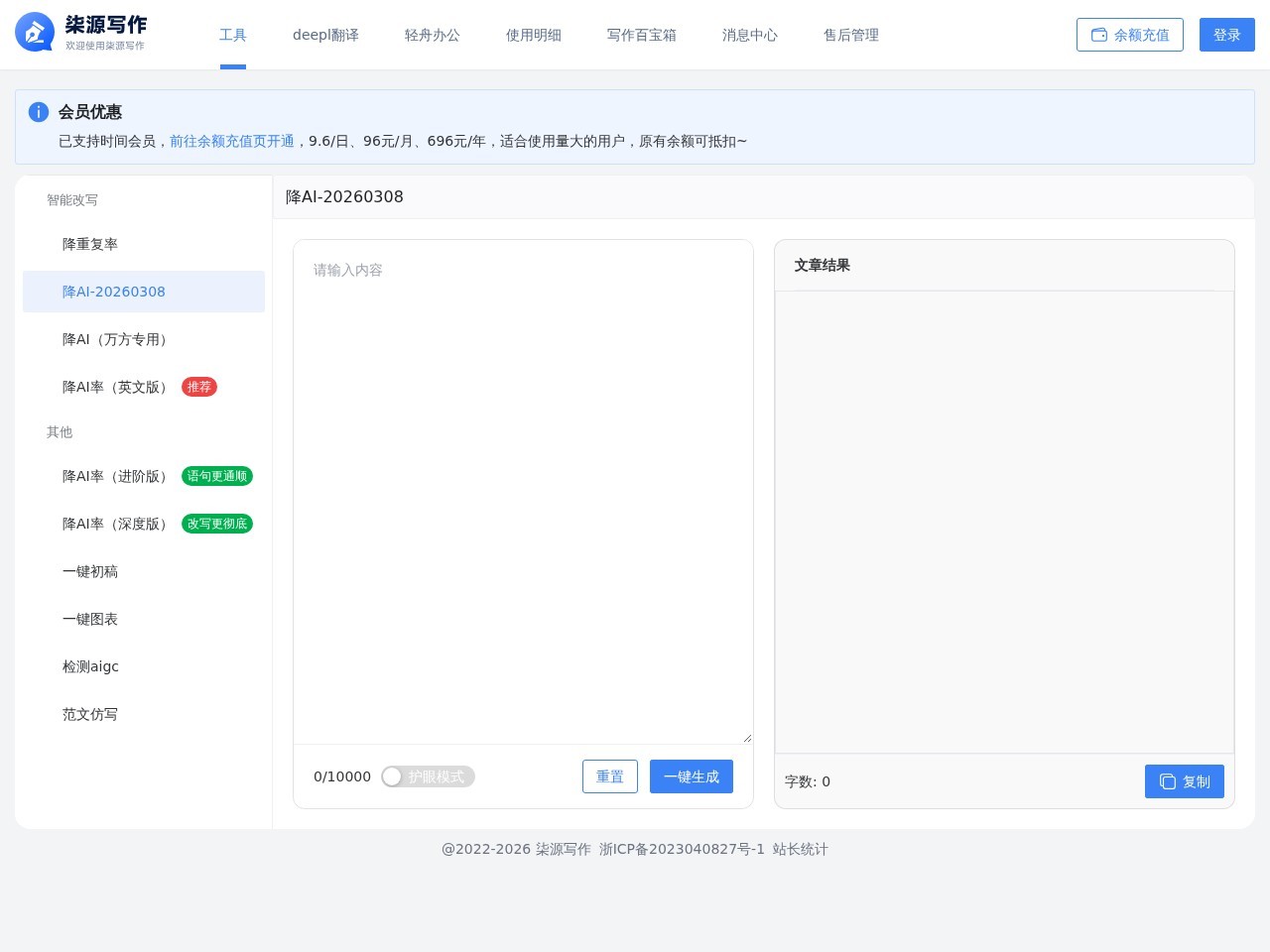This screenshot has height=952, width=1270.
Task: Open the 检测aigc tool
Action: [x=144, y=666]
